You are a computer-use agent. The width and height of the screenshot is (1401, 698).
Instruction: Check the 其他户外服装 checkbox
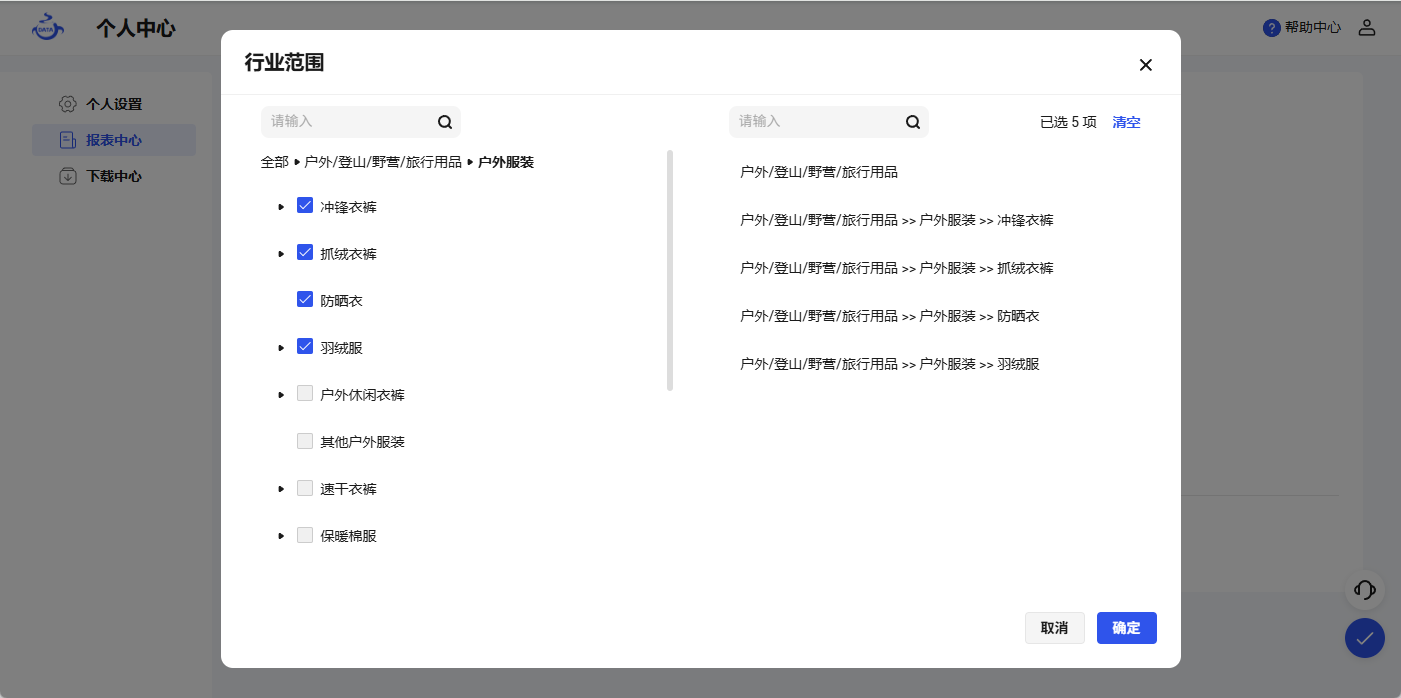click(305, 441)
